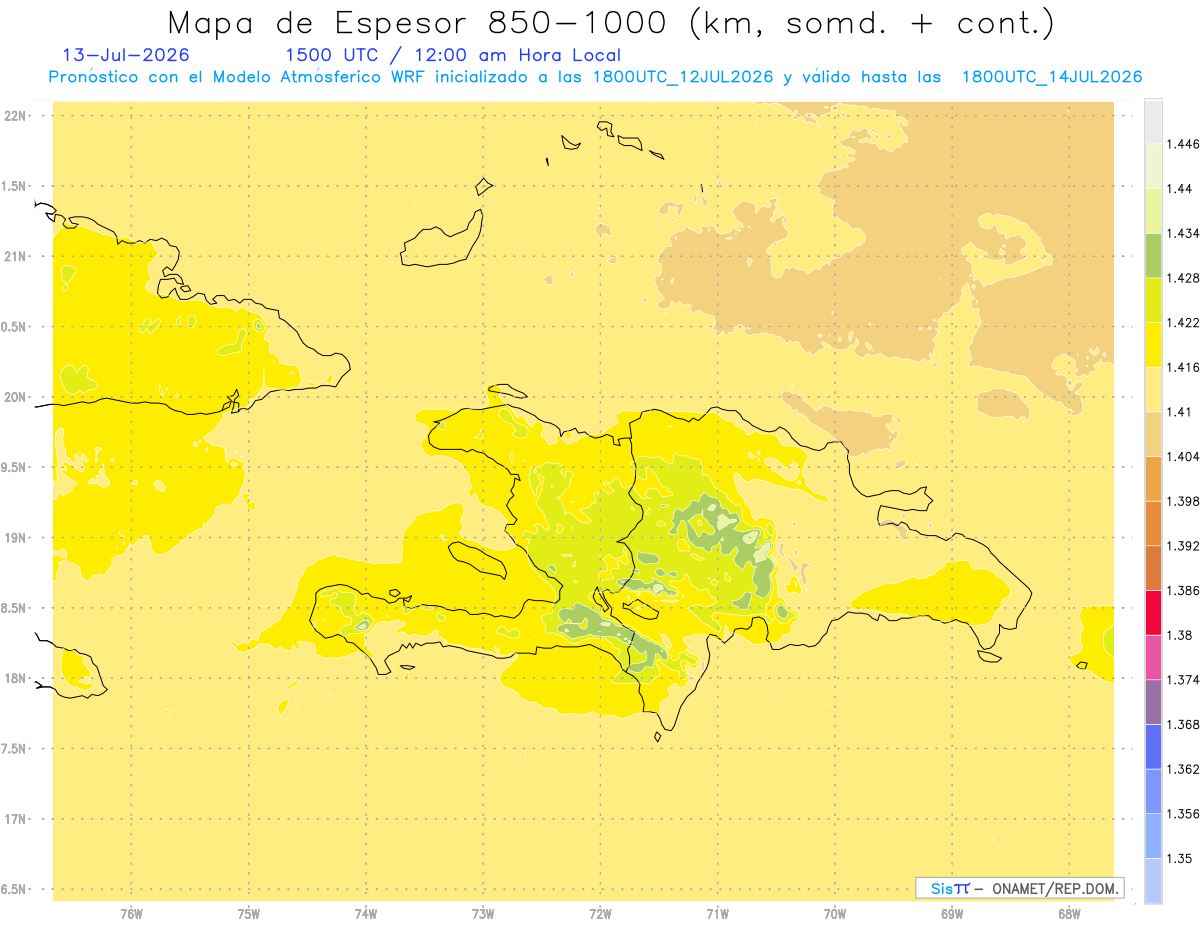
Task: Click legend value 1.398
Action: pos(1183,501)
